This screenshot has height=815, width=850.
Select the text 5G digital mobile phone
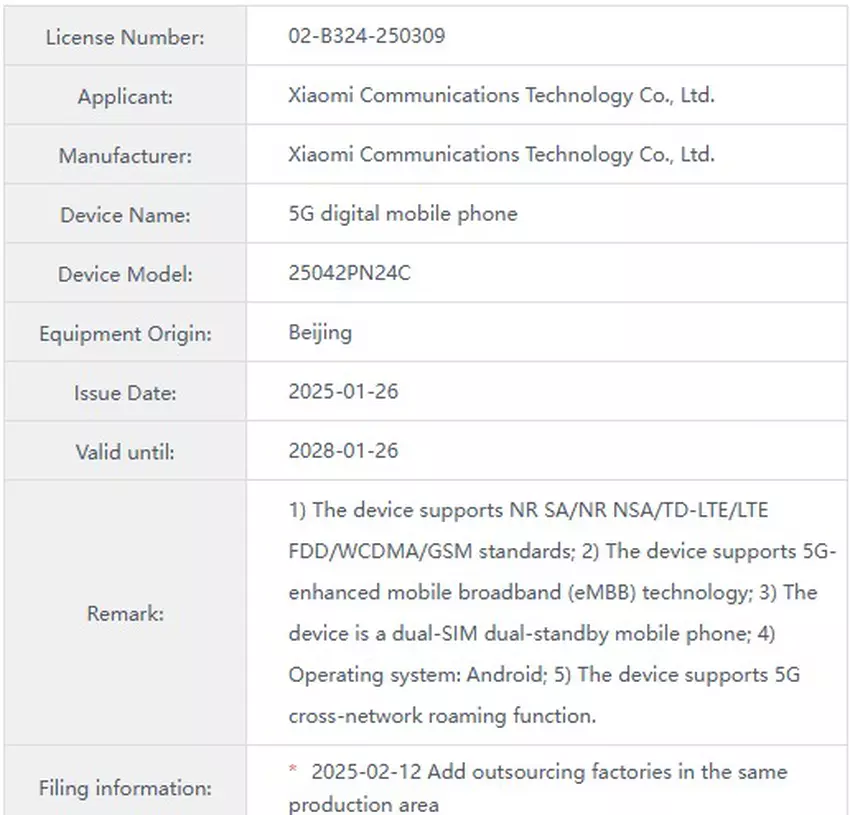403,214
